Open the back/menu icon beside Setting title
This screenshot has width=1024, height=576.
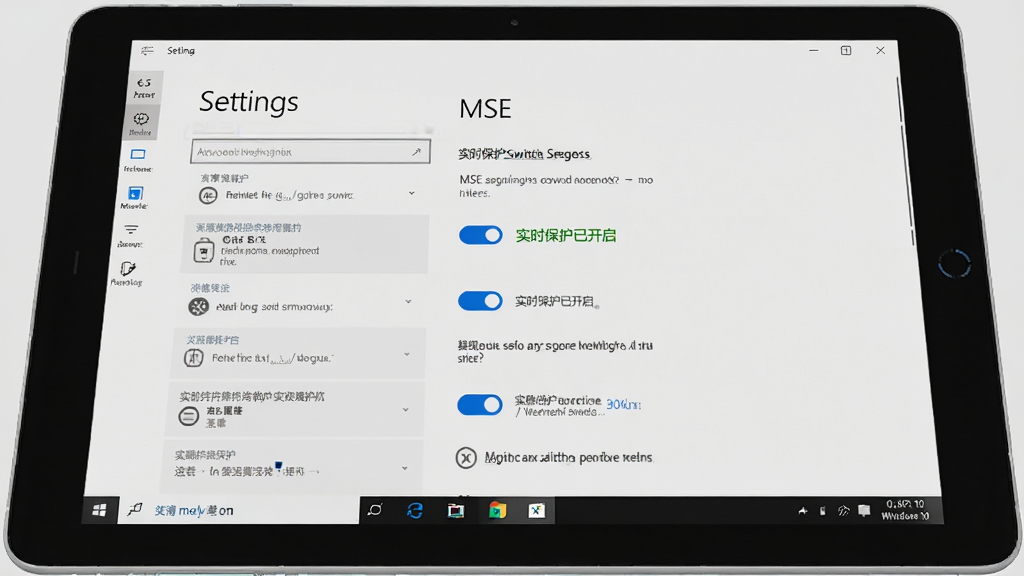point(148,50)
